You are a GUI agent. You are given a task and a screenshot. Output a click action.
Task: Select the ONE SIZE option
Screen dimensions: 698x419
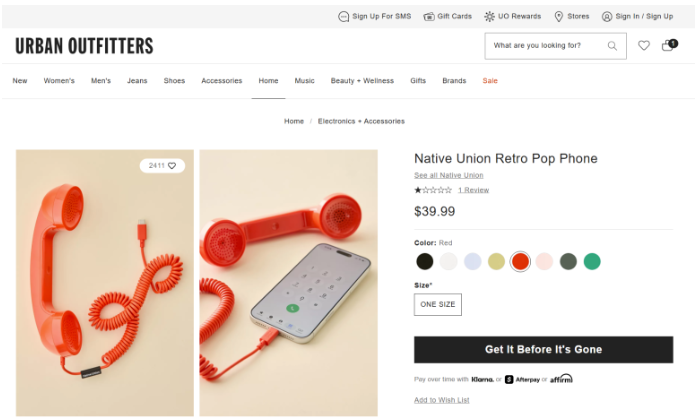[x=438, y=305]
